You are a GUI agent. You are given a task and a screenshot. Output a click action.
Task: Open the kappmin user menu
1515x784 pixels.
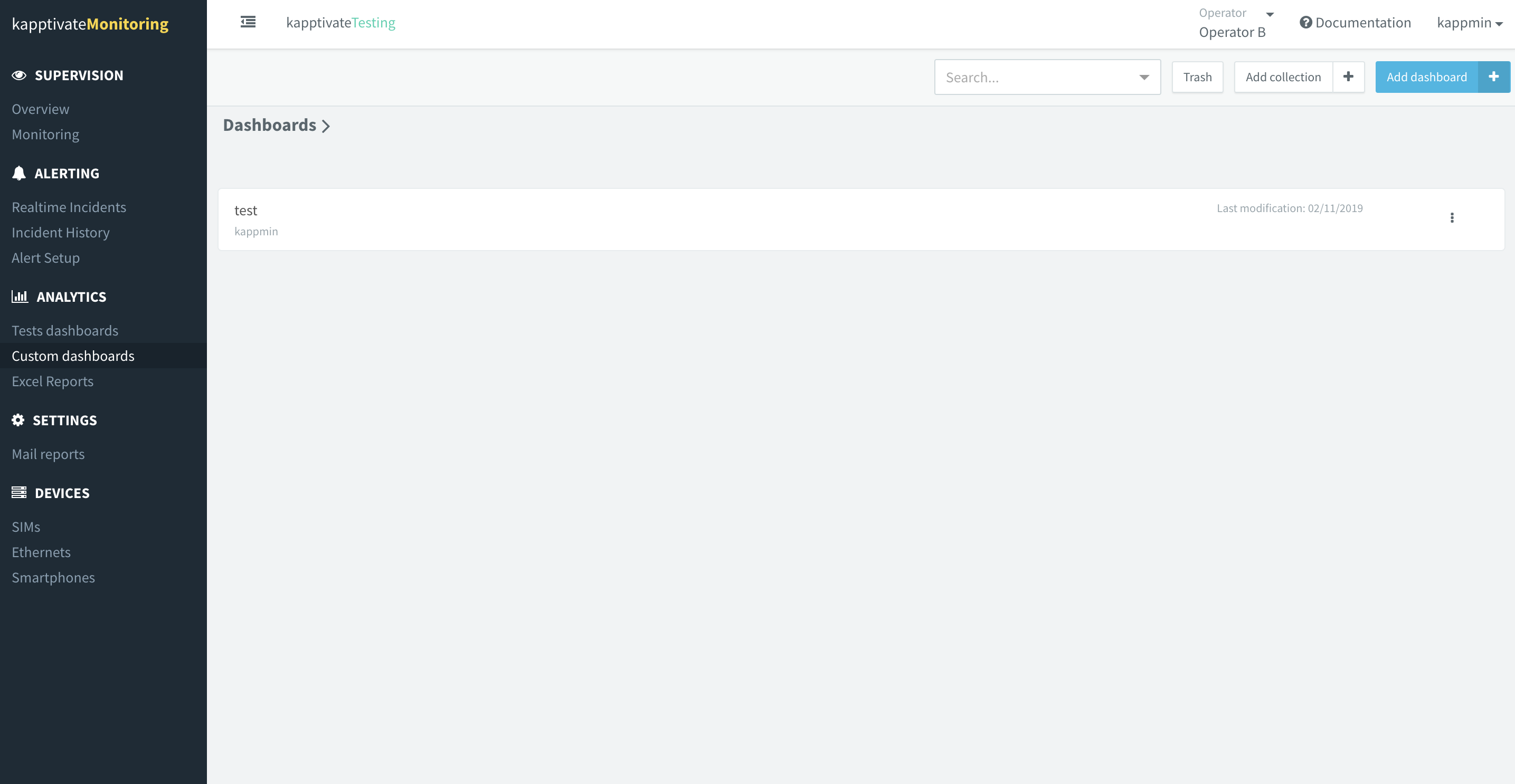point(1469,23)
